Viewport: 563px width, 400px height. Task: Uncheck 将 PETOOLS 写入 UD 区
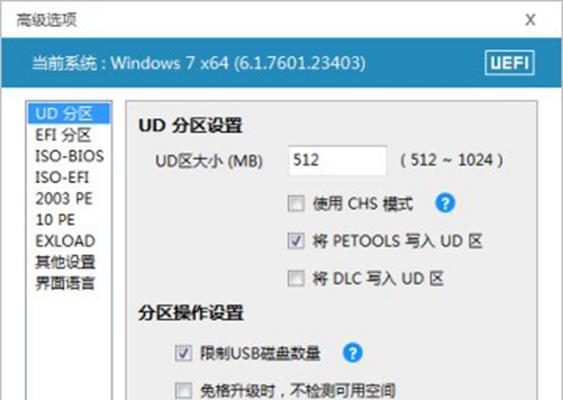point(296,241)
